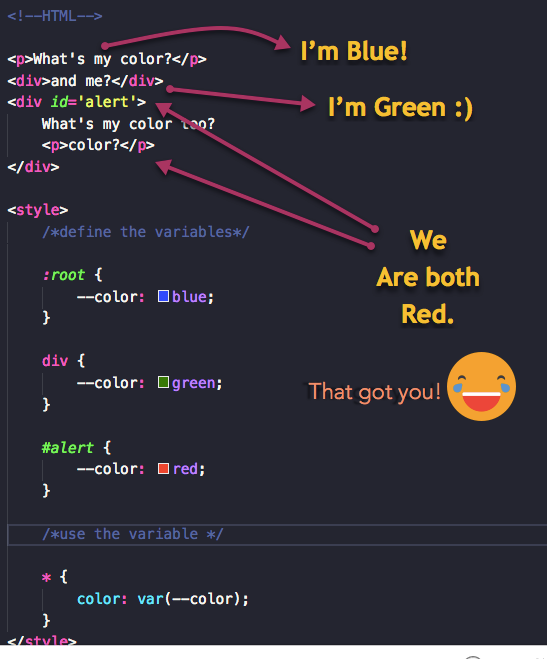
Task: Click the "use the variable" comment line
Action: [x=133, y=534]
